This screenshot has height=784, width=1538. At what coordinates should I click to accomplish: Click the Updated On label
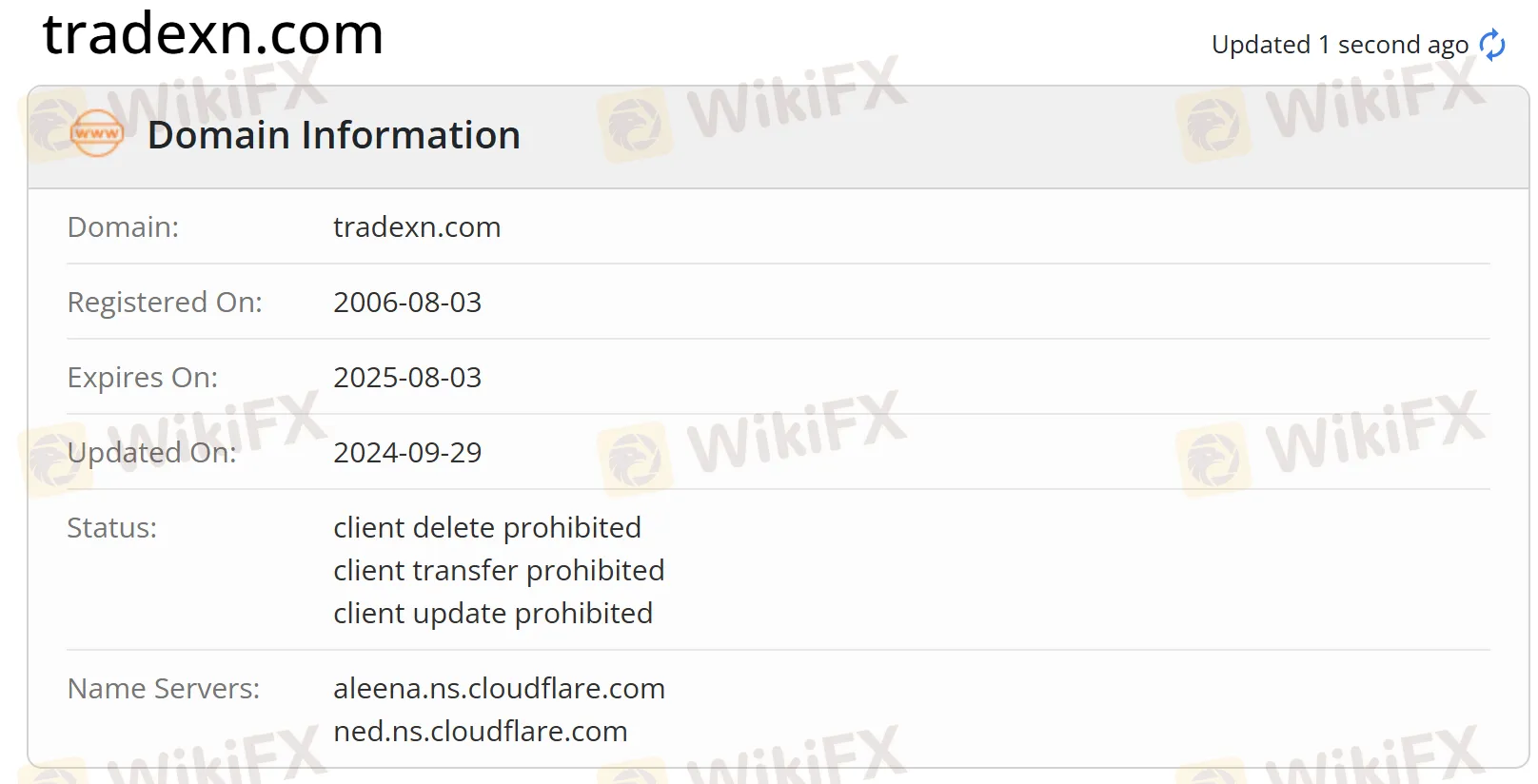152,453
